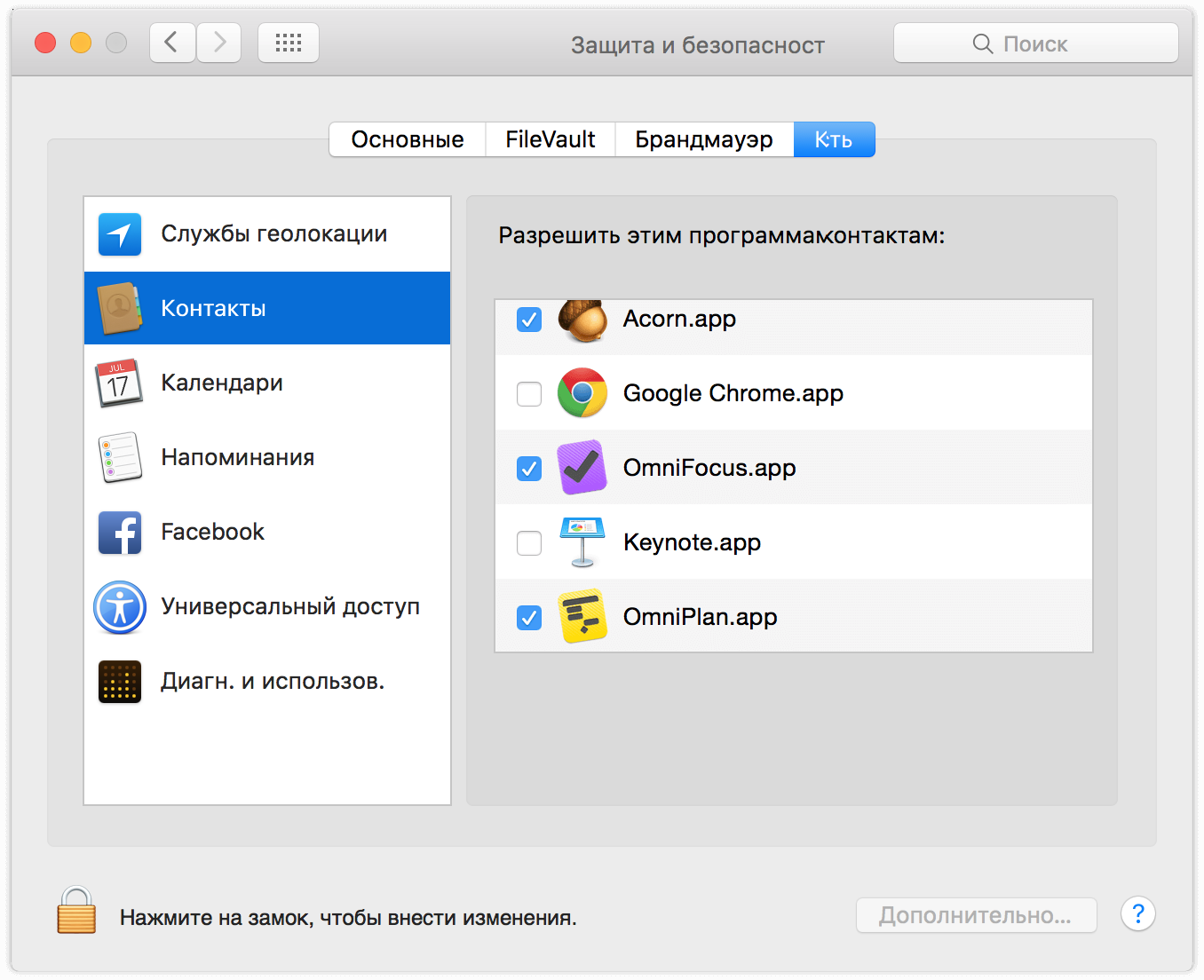The width and height of the screenshot is (1204, 980).
Task: Uncheck Acorn.app contacts access
Action: pos(529,320)
